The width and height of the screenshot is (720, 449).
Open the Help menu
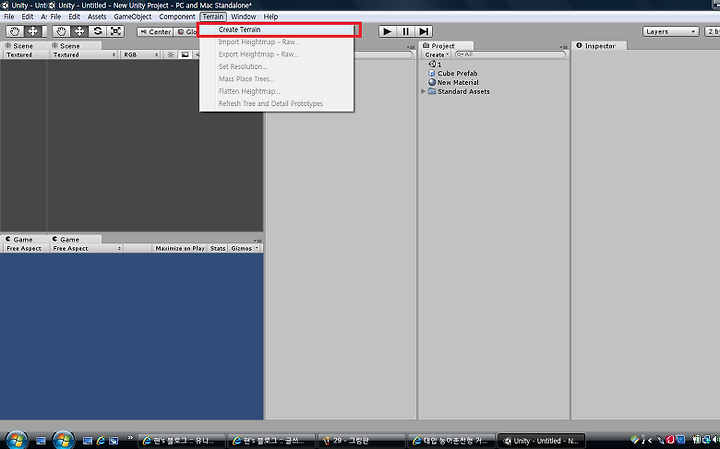pyautogui.click(x=270, y=17)
